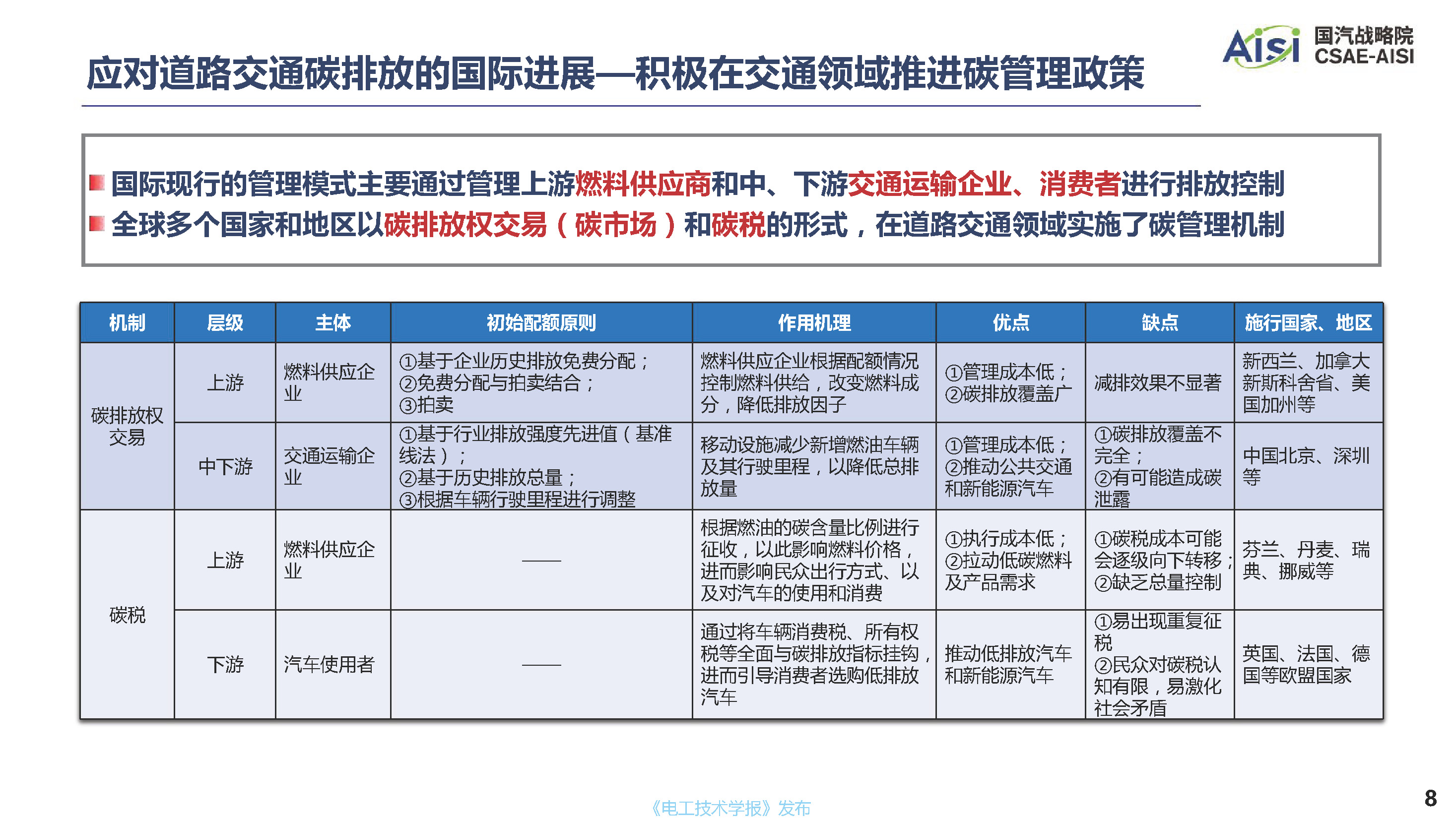Click the 碳排放权交易 mechanism cell
Viewport: 1456px width, 819px height.
(x=127, y=427)
